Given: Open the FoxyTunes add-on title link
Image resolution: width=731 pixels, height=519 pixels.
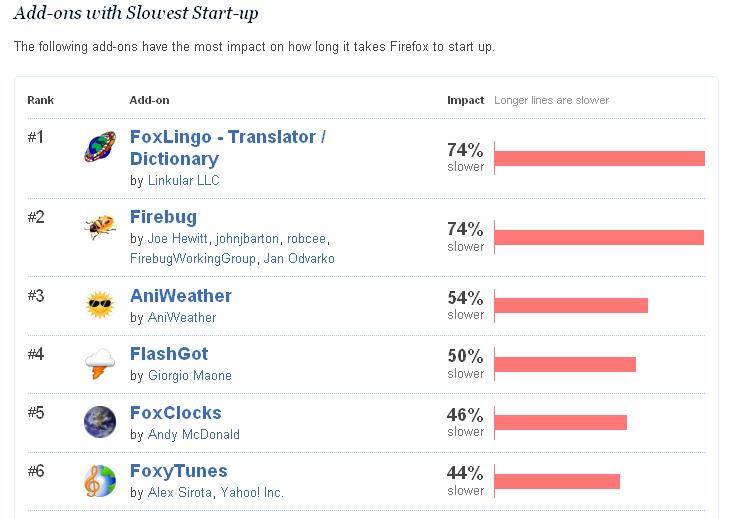Looking at the screenshot, I should [178, 471].
